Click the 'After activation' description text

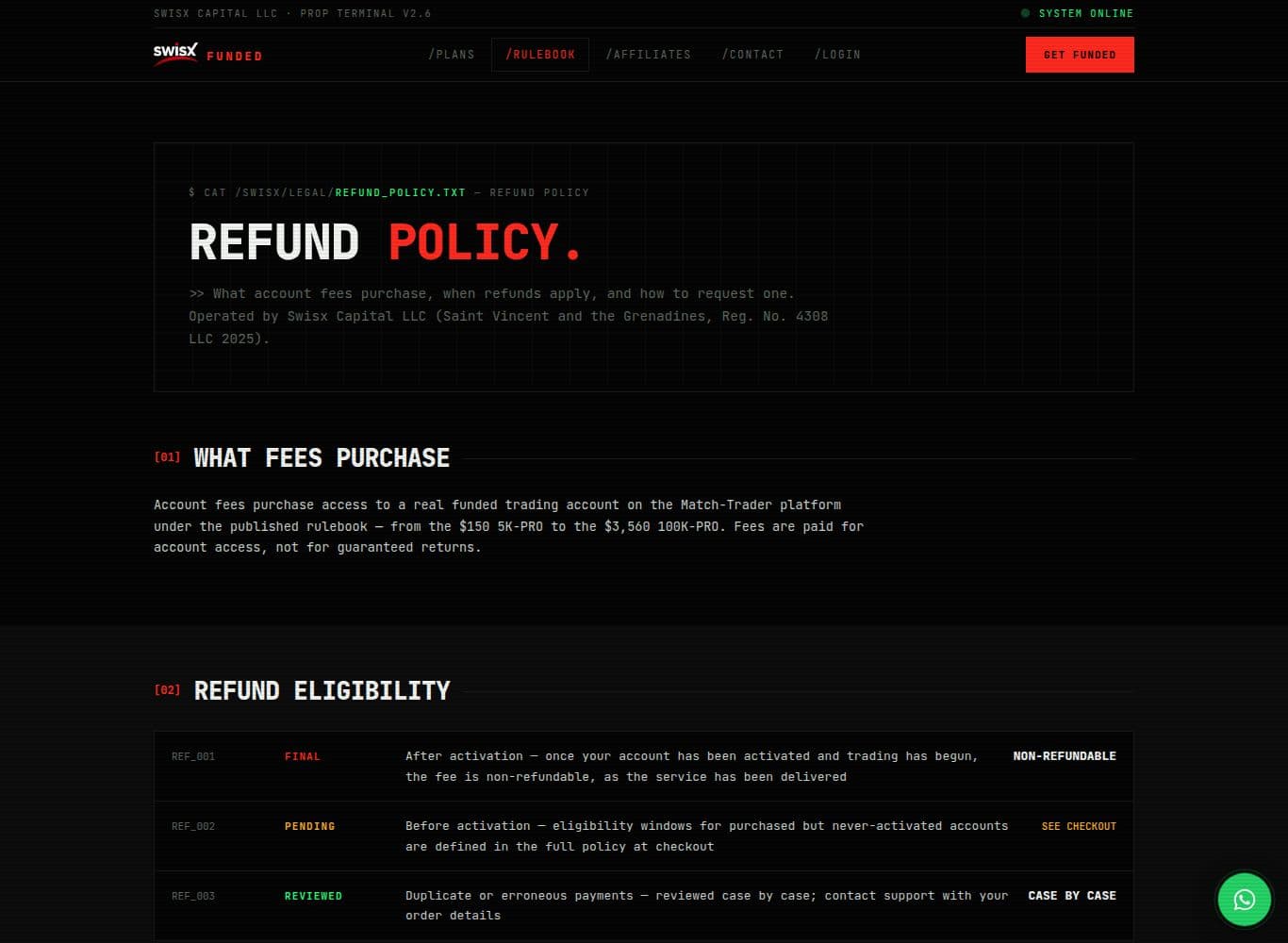click(x=692, y=767)
